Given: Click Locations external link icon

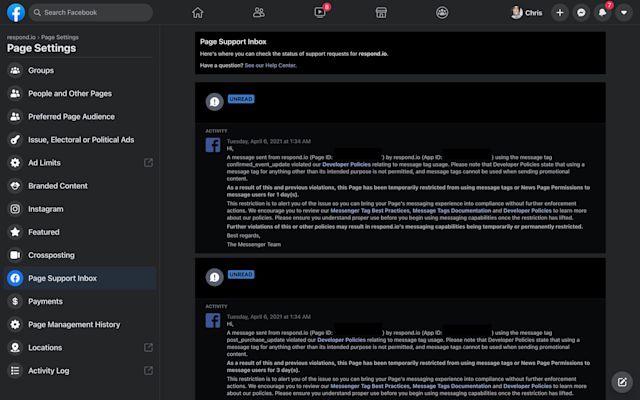Looking at the screenshot, I should point(149,348).
